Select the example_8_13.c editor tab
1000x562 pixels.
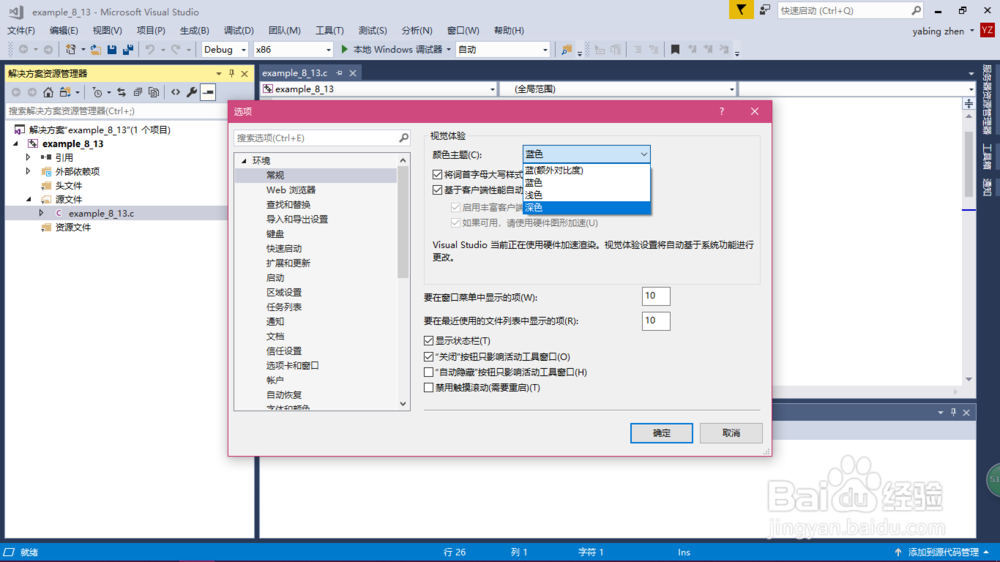[295, 73]
